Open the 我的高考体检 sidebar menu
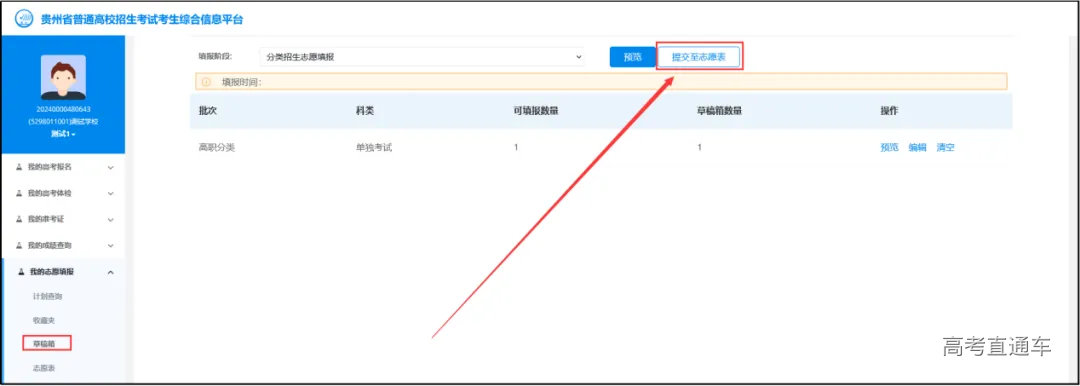The height and width of the screenshot is (386, 1080). click(63, 194)
